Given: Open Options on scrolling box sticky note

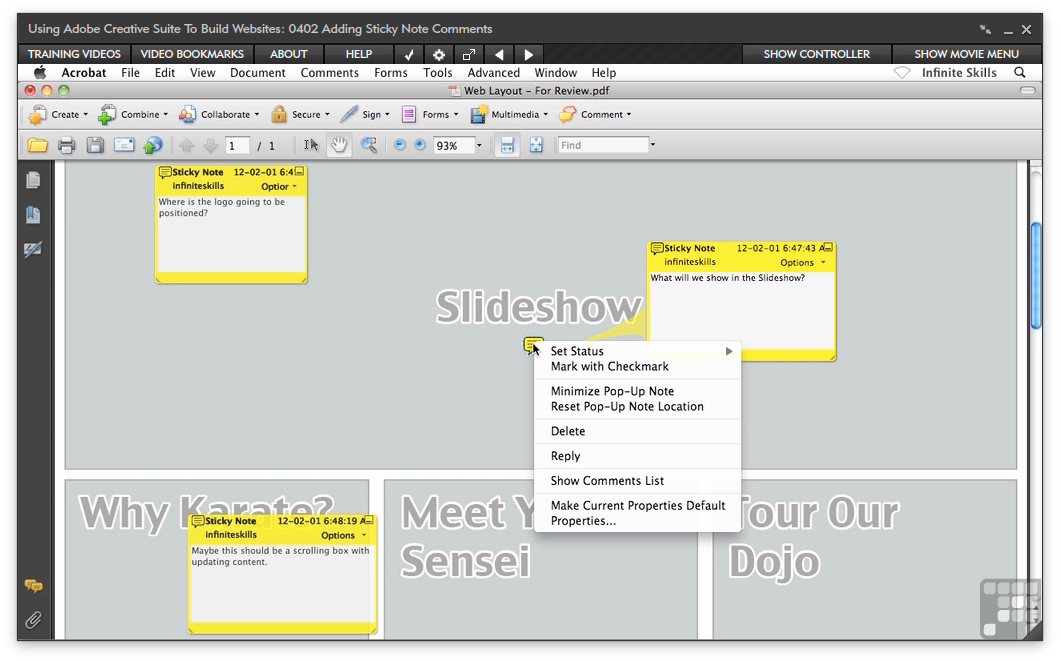Looking at the screenshot, I should coord(343,536).
